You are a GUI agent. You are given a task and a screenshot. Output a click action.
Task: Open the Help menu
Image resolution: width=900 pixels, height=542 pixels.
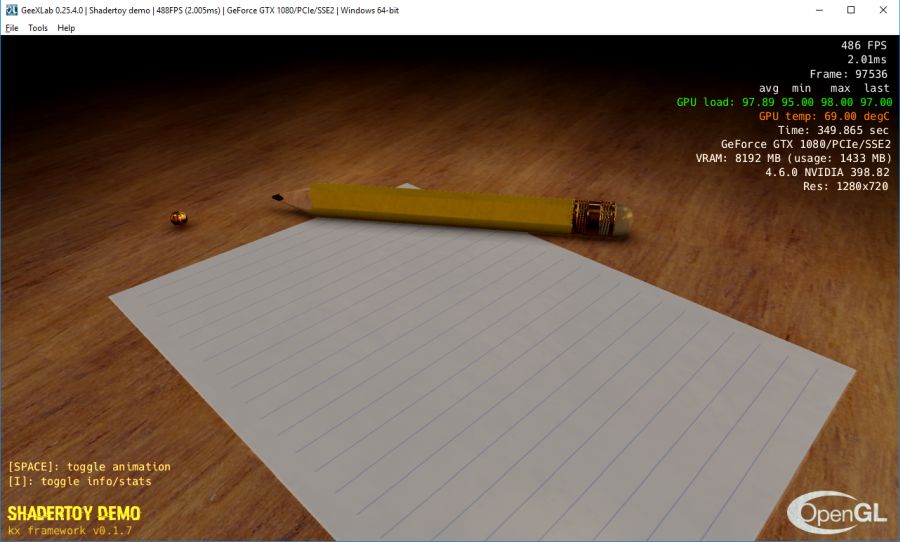tap(66, 28)
